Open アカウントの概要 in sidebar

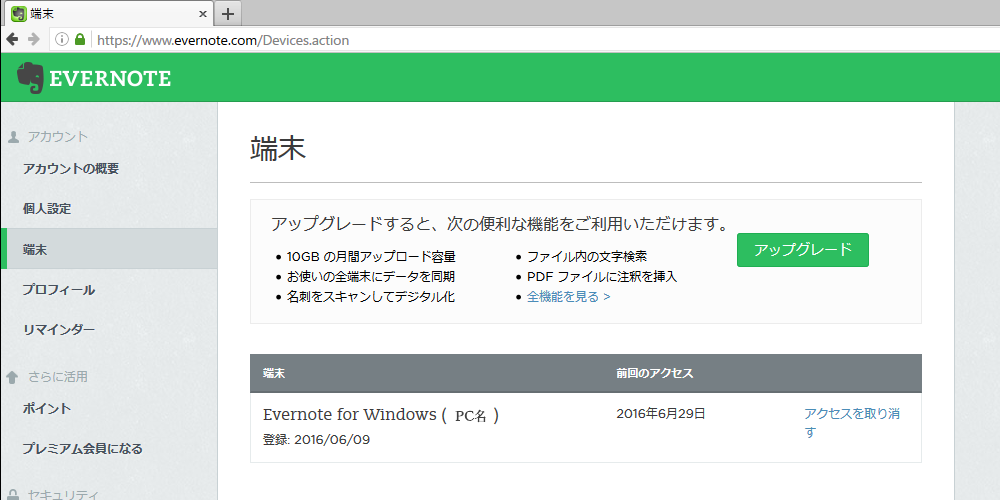(x=71, y=169)
